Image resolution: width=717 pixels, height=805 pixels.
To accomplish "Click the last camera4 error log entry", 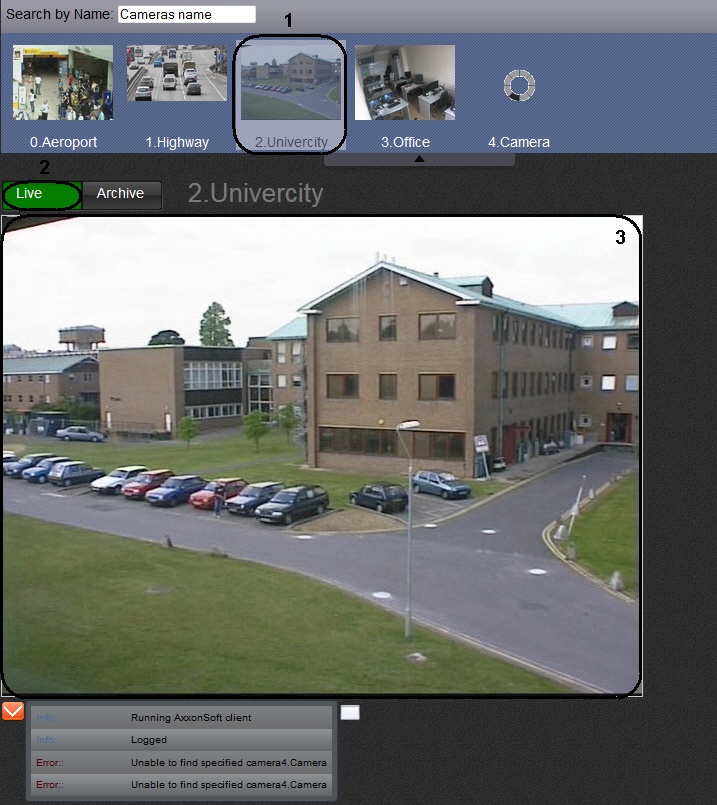I will pyautogui.click(x=228, y=785).
